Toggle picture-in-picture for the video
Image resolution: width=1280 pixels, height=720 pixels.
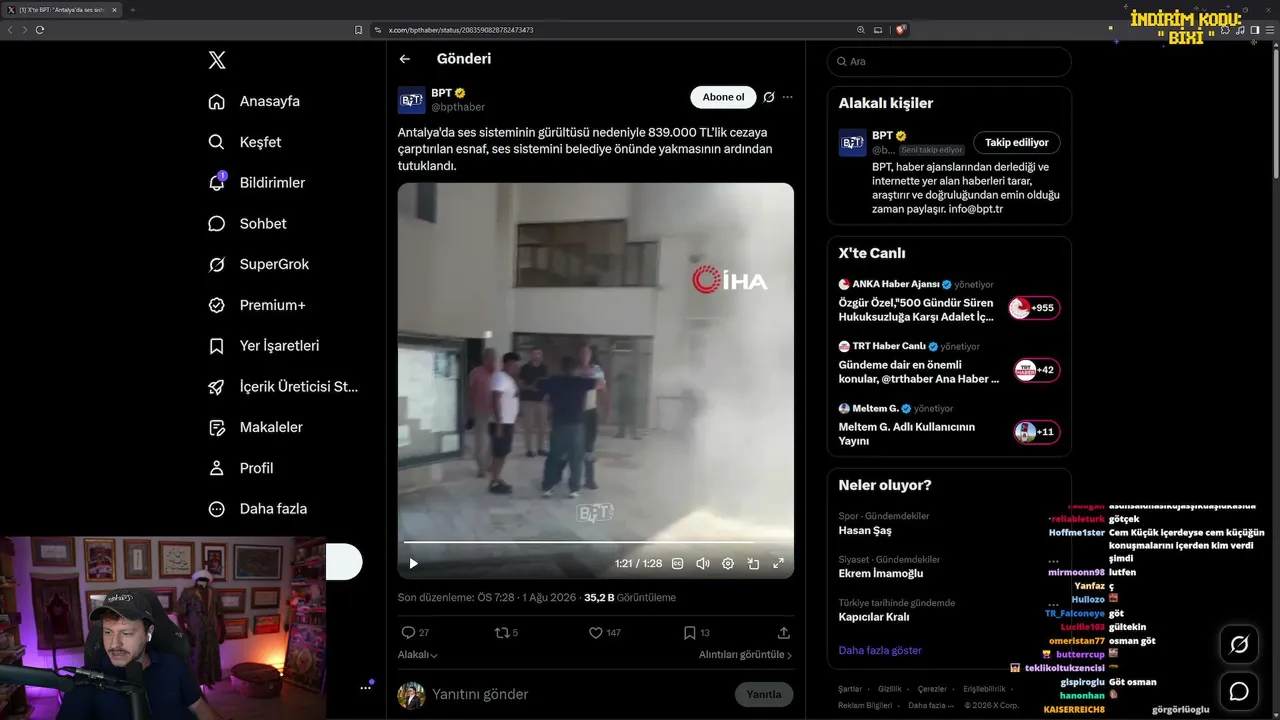pos(753,564)
